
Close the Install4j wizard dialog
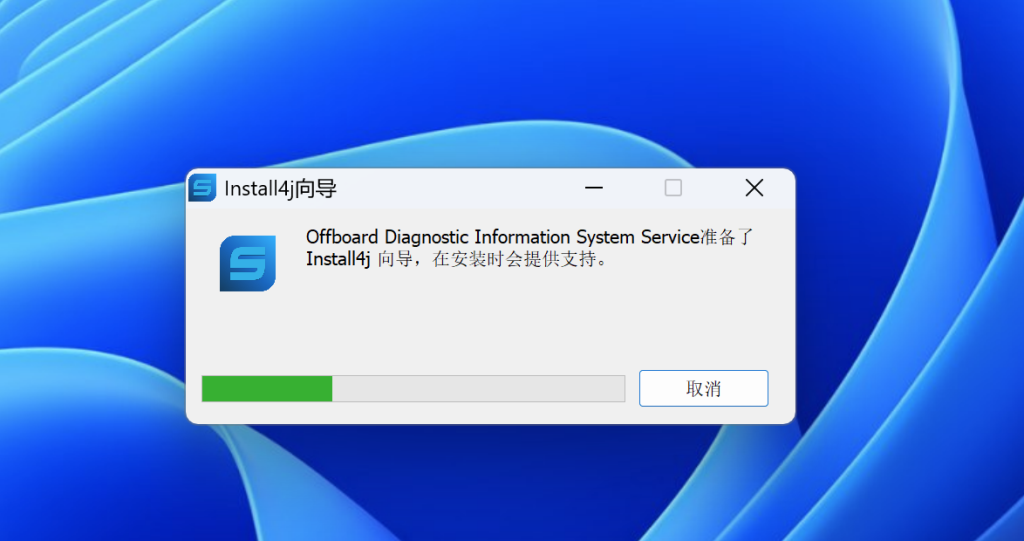[x=754, y=188]
